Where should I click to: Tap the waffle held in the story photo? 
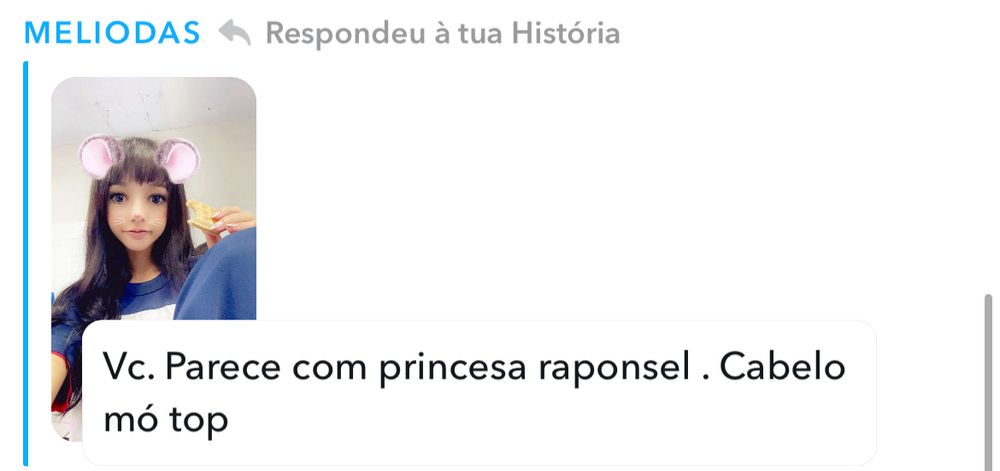tap(202, 215)
